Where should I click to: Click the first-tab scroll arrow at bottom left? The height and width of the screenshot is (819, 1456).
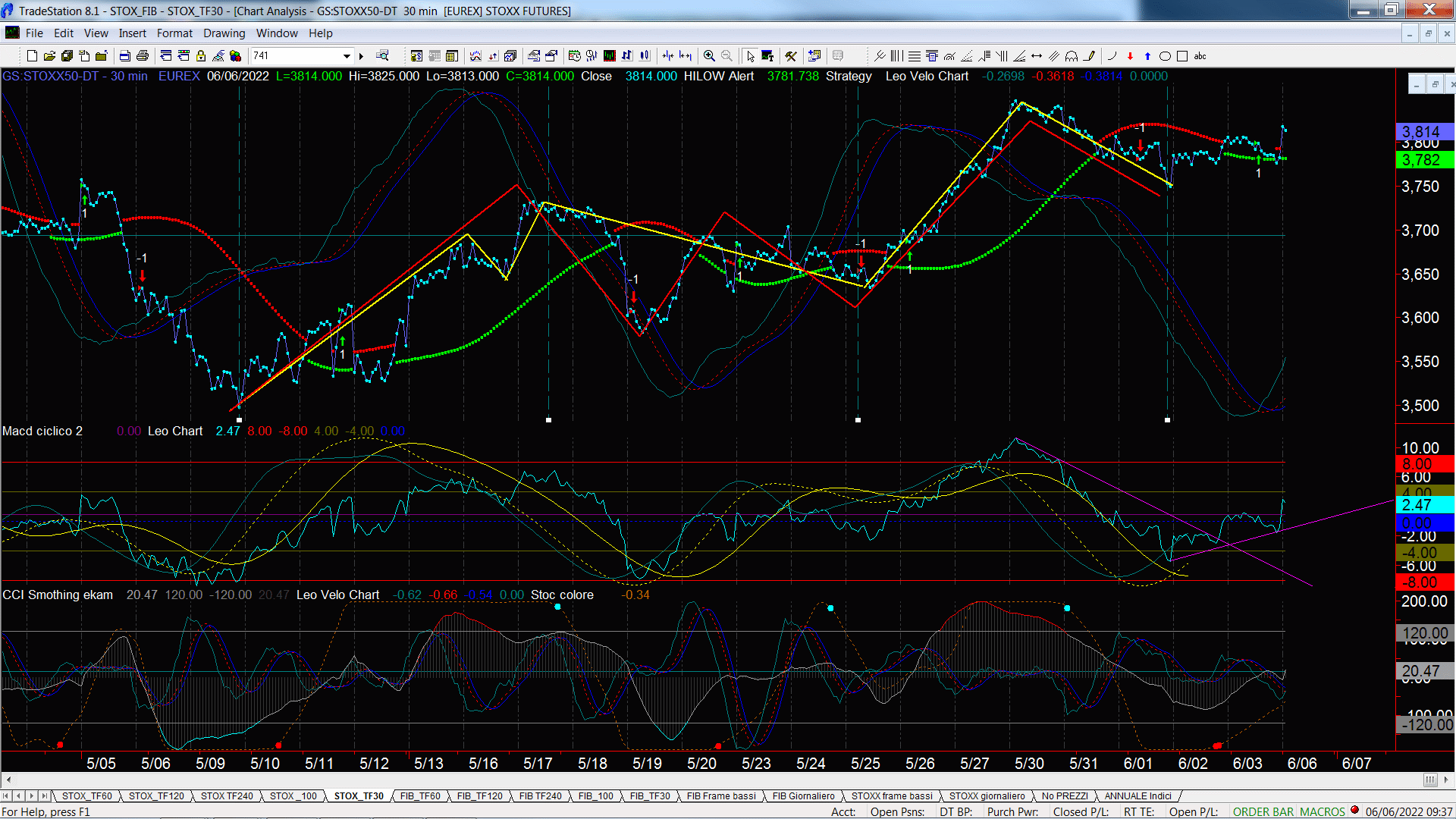point(7,796)
